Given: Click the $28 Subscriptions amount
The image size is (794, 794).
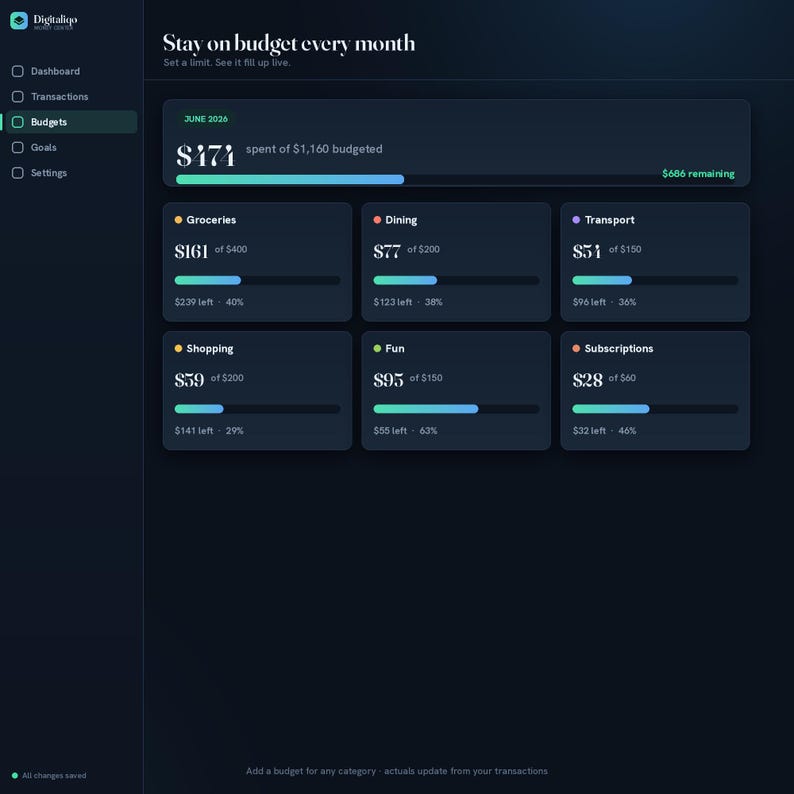Looking at the screenshot, I should [x=587, y=380].
